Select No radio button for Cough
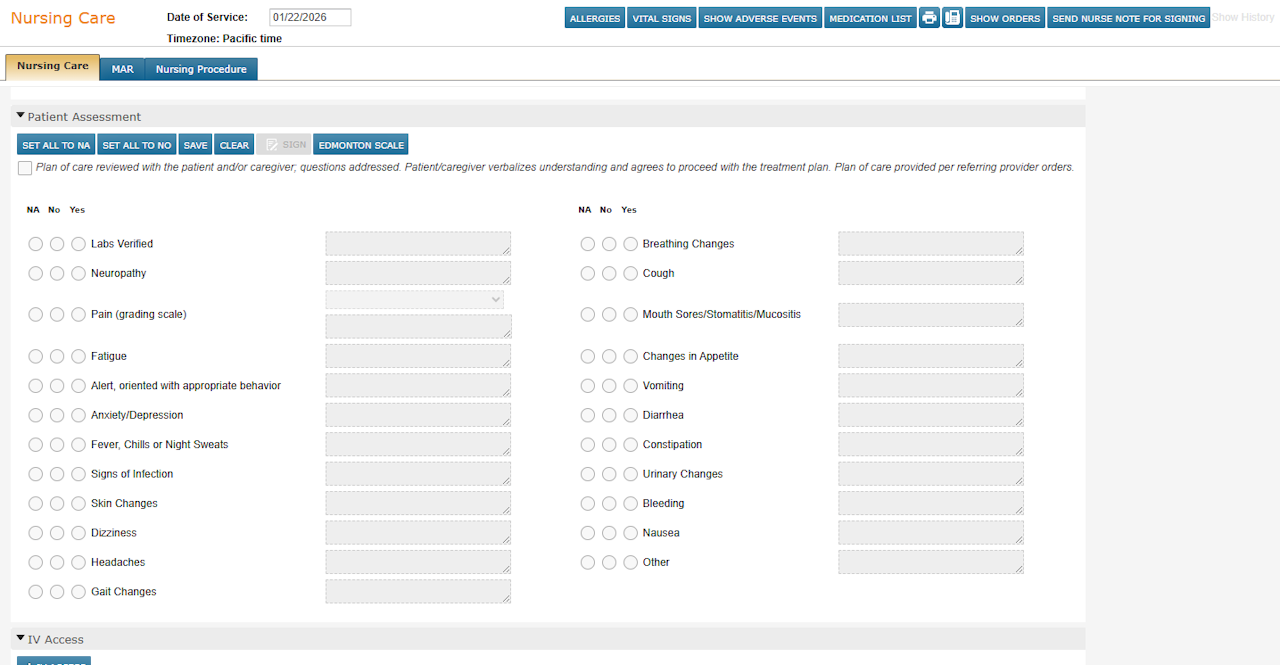Viewport: 1280px width, 665px height. click(609, 273)
